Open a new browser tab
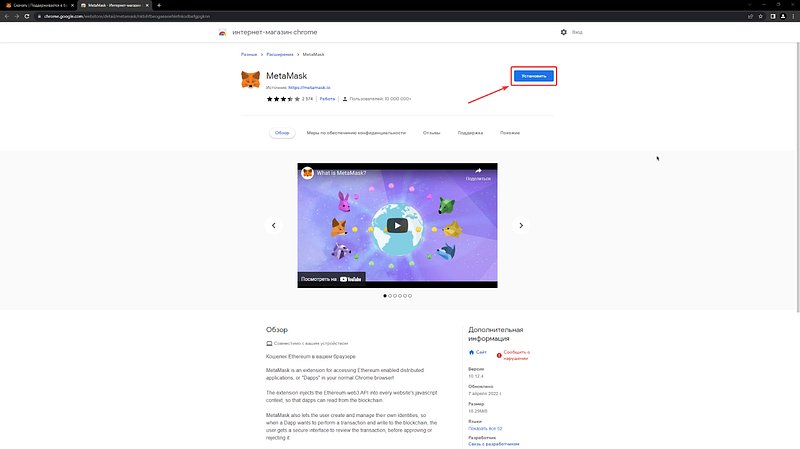Viewport: 800px width, 449px height. pyautogui.click(x=159, y=5)
